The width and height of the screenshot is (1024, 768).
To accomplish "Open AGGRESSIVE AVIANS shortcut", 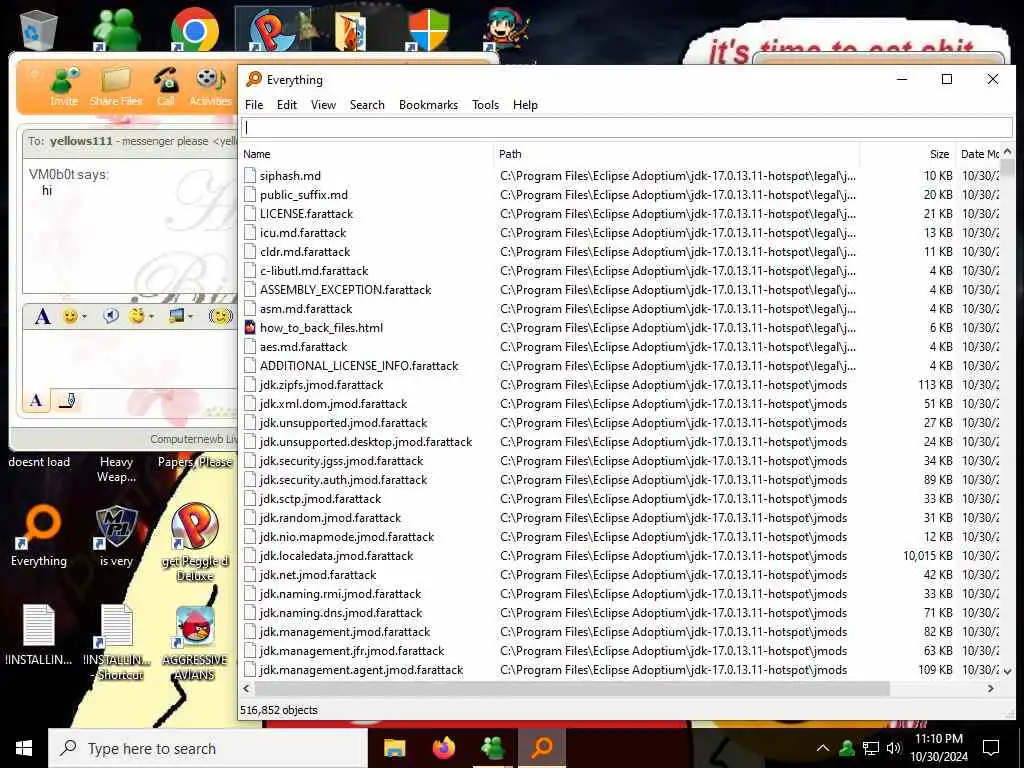I will point(195,643).
